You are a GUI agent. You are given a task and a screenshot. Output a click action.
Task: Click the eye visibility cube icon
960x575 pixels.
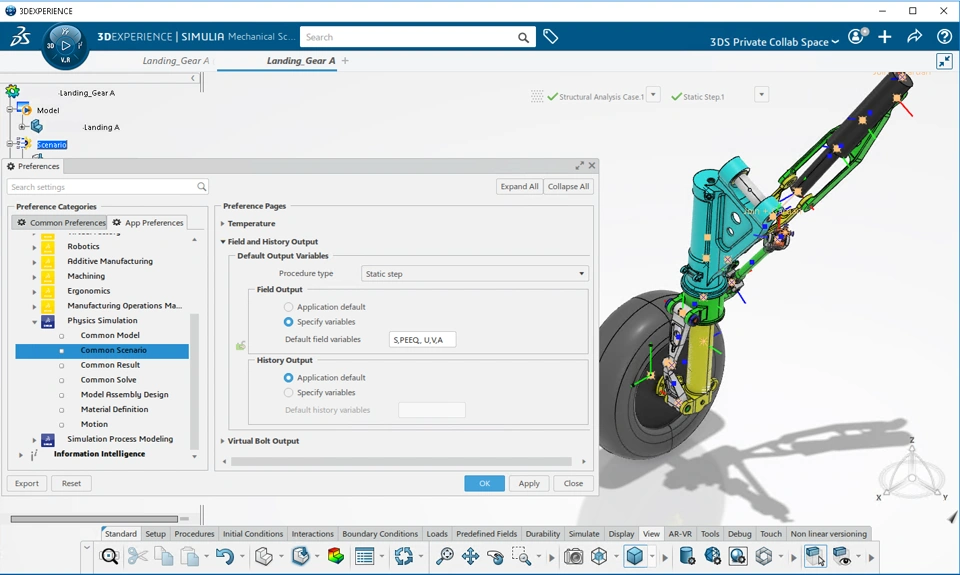click(x=842, y=556)
